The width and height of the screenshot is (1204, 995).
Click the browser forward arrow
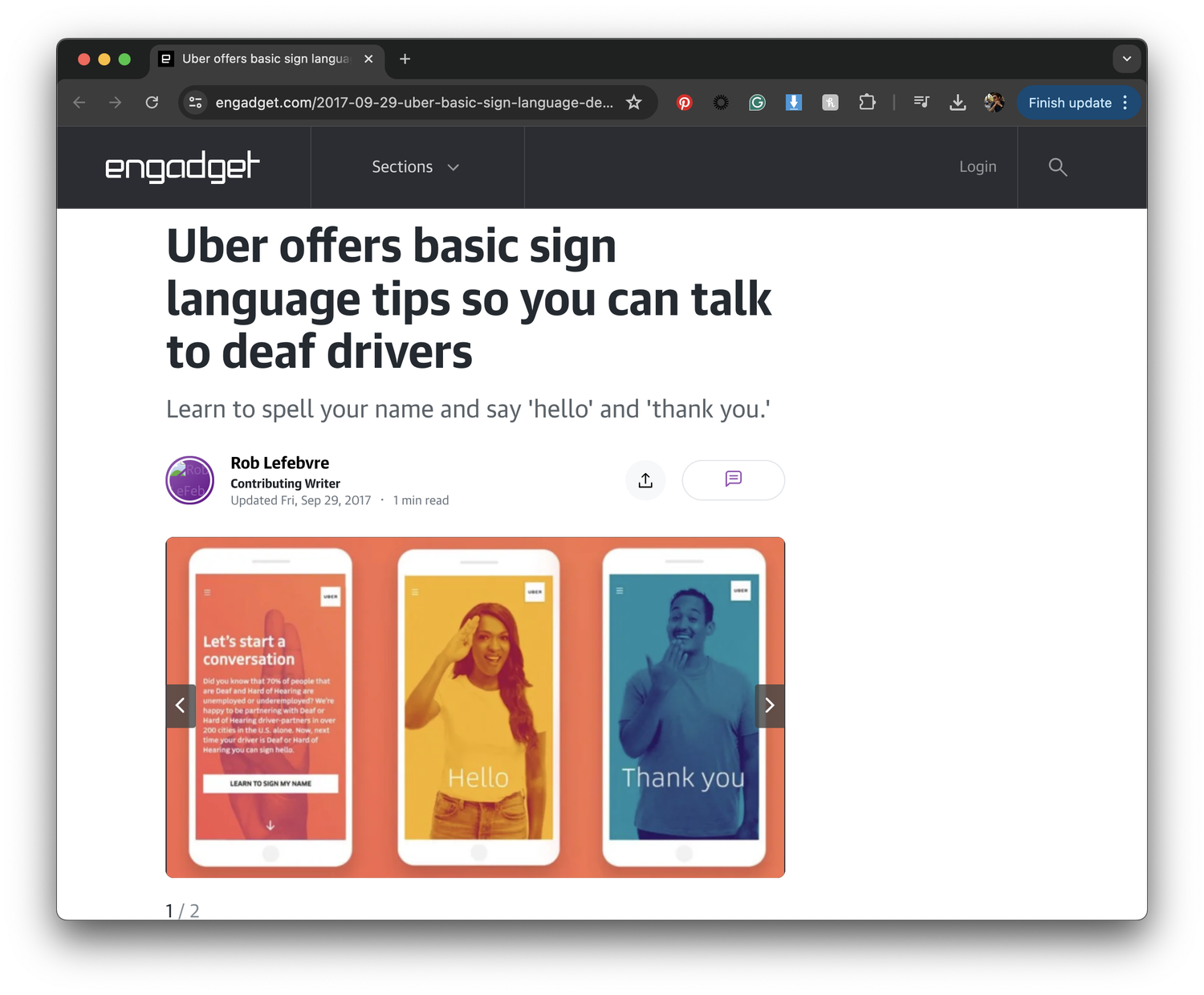116,103
